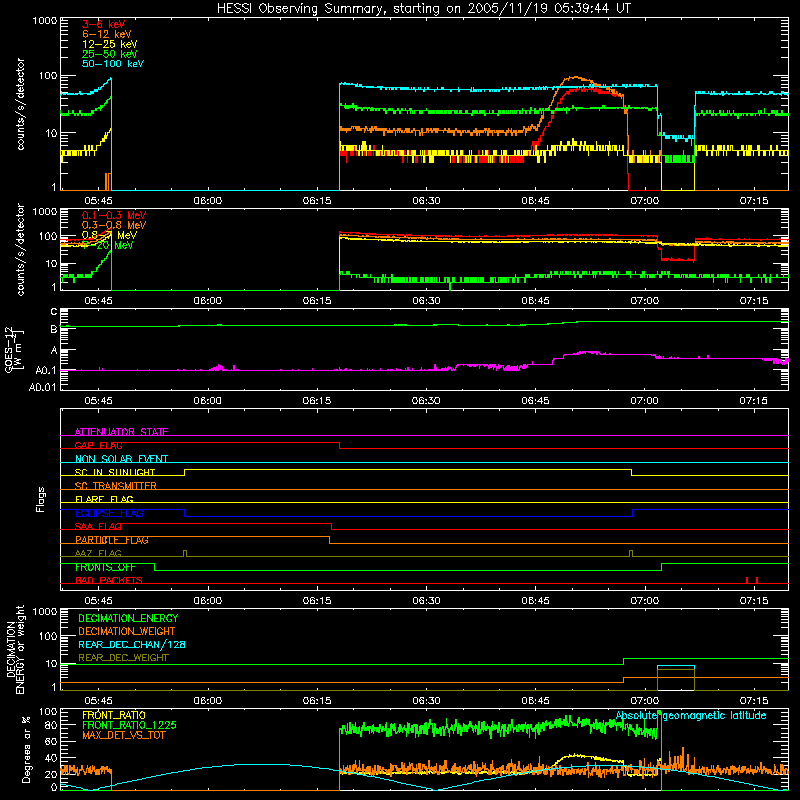Click 06:30 tick label under GOES-12 panel
The height and width of the screenshot is (800, 800).
point(426,401)
